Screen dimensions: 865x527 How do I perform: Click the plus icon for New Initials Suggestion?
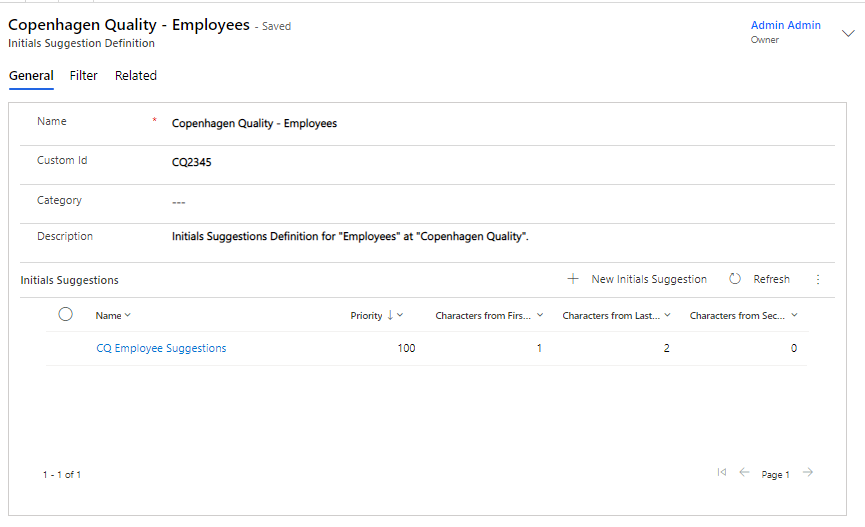573,280
